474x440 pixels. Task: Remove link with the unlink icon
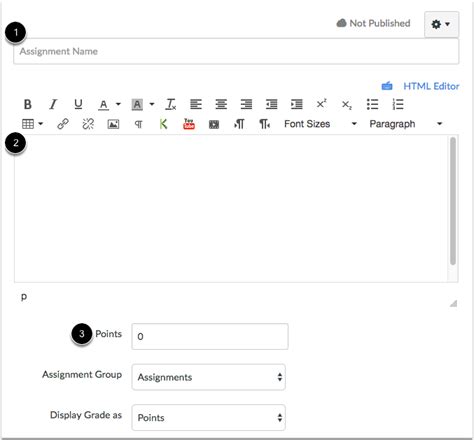pyautogui.click(x=88, y=124)
